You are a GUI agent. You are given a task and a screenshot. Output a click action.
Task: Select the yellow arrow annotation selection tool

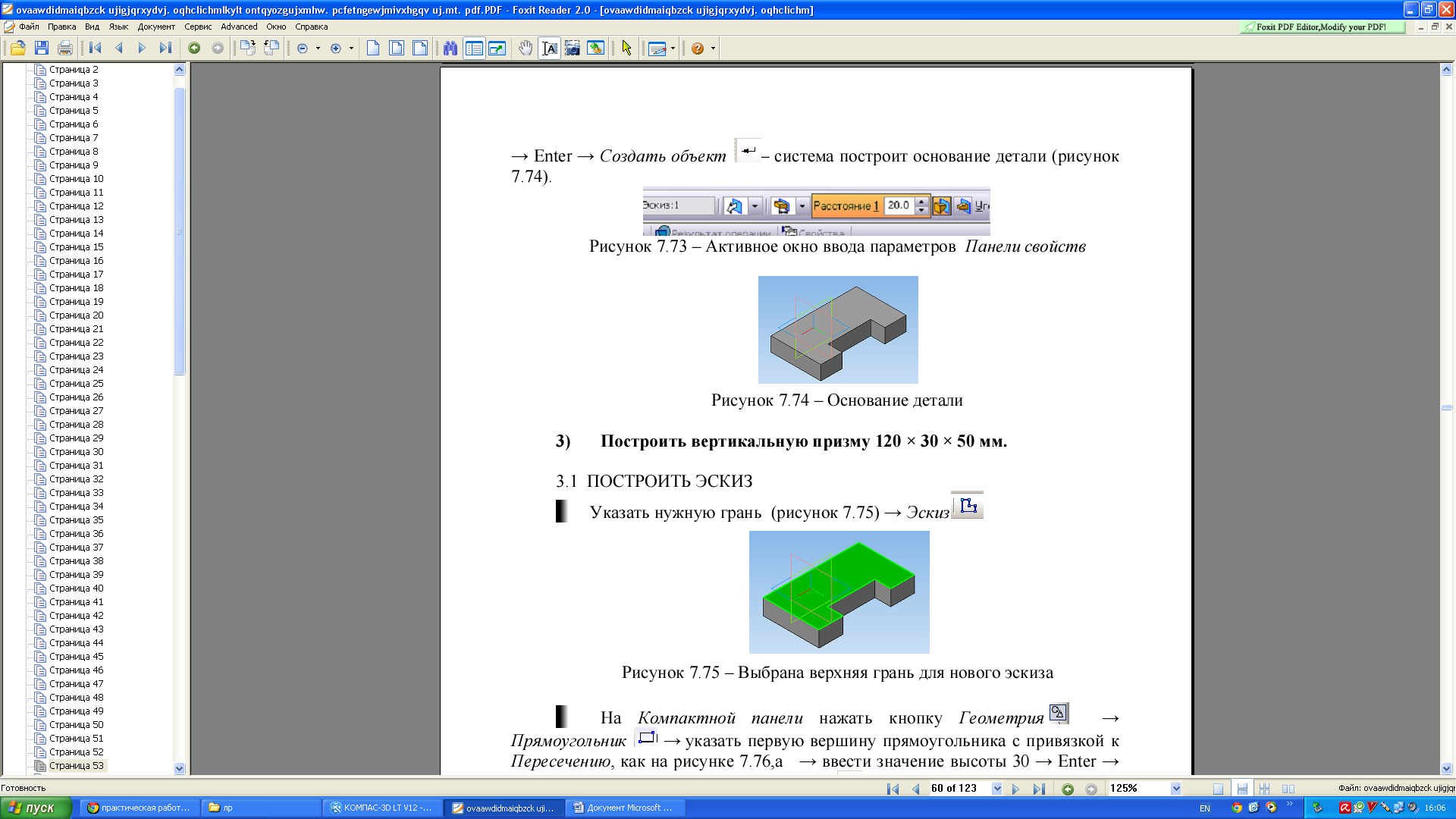coord(626,49)
